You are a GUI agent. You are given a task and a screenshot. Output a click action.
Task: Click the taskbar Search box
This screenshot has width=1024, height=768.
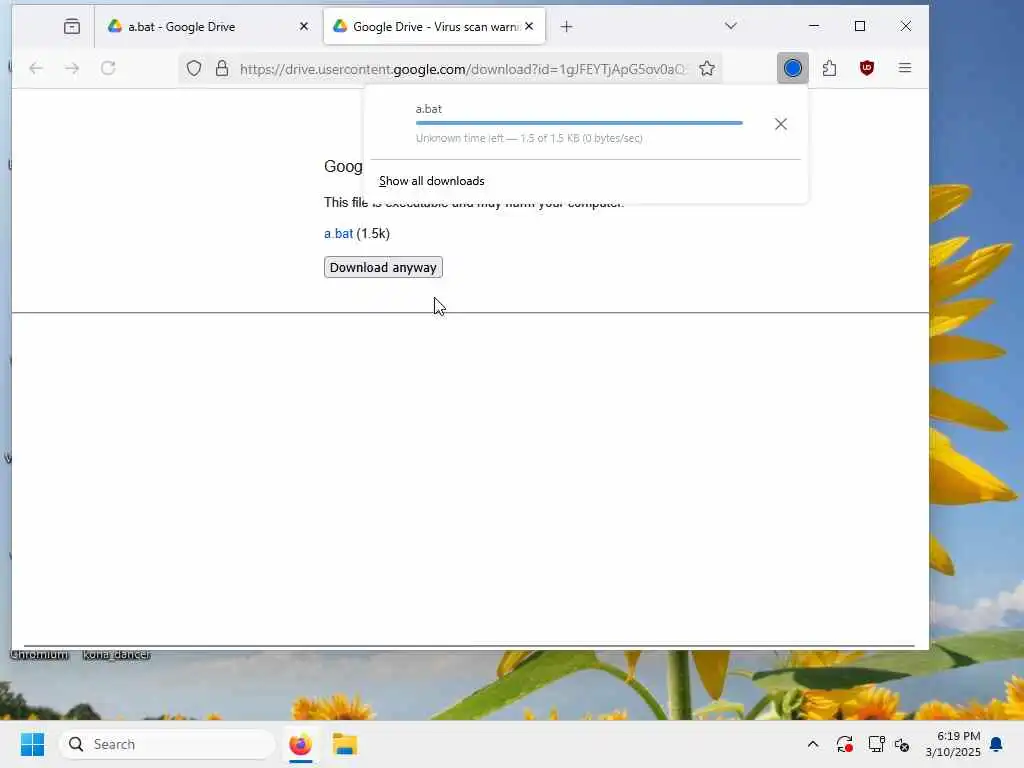click(167, 744)
